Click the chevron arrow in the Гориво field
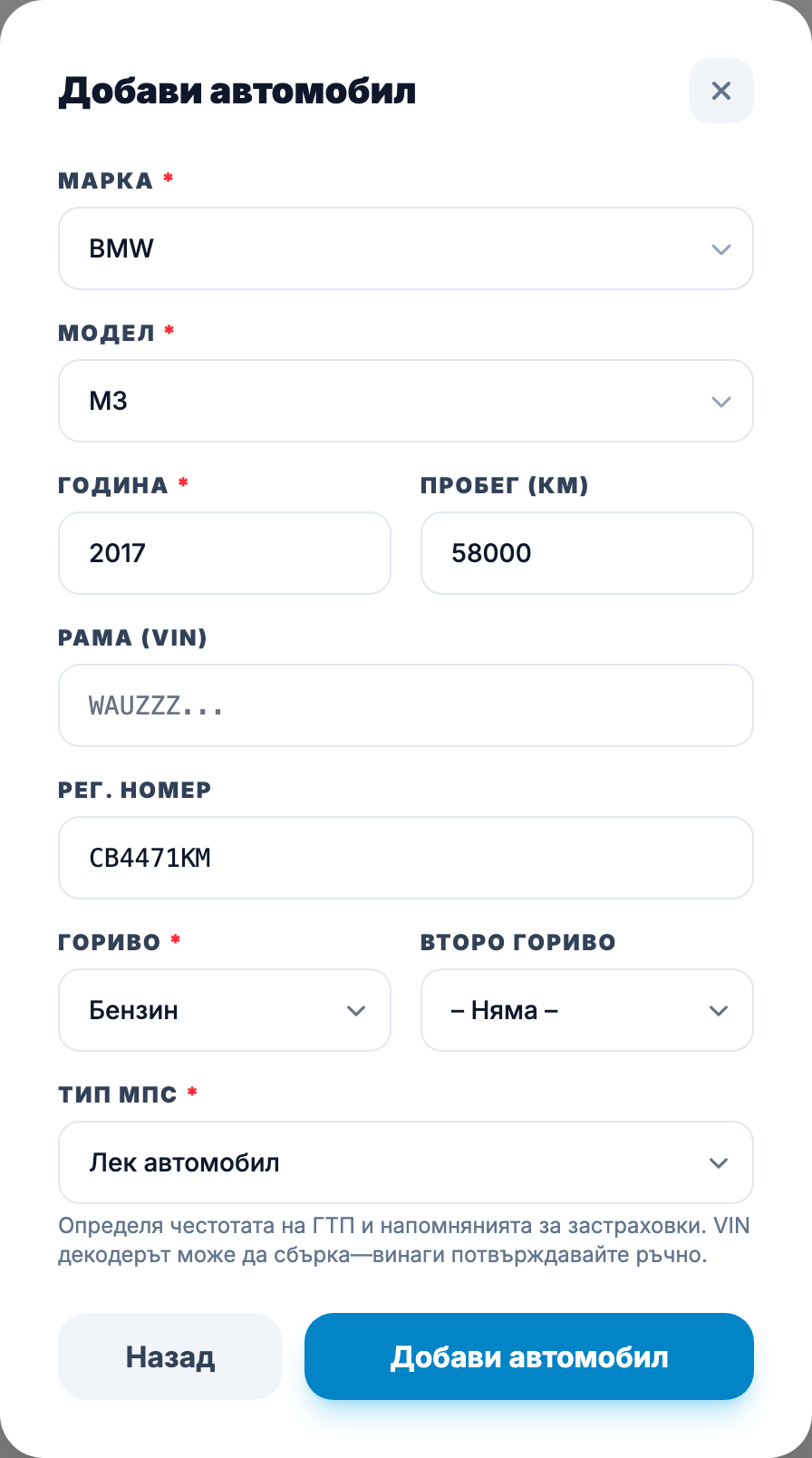The width and height of the screenshot is (812, 1458). tap(356, 1011)
